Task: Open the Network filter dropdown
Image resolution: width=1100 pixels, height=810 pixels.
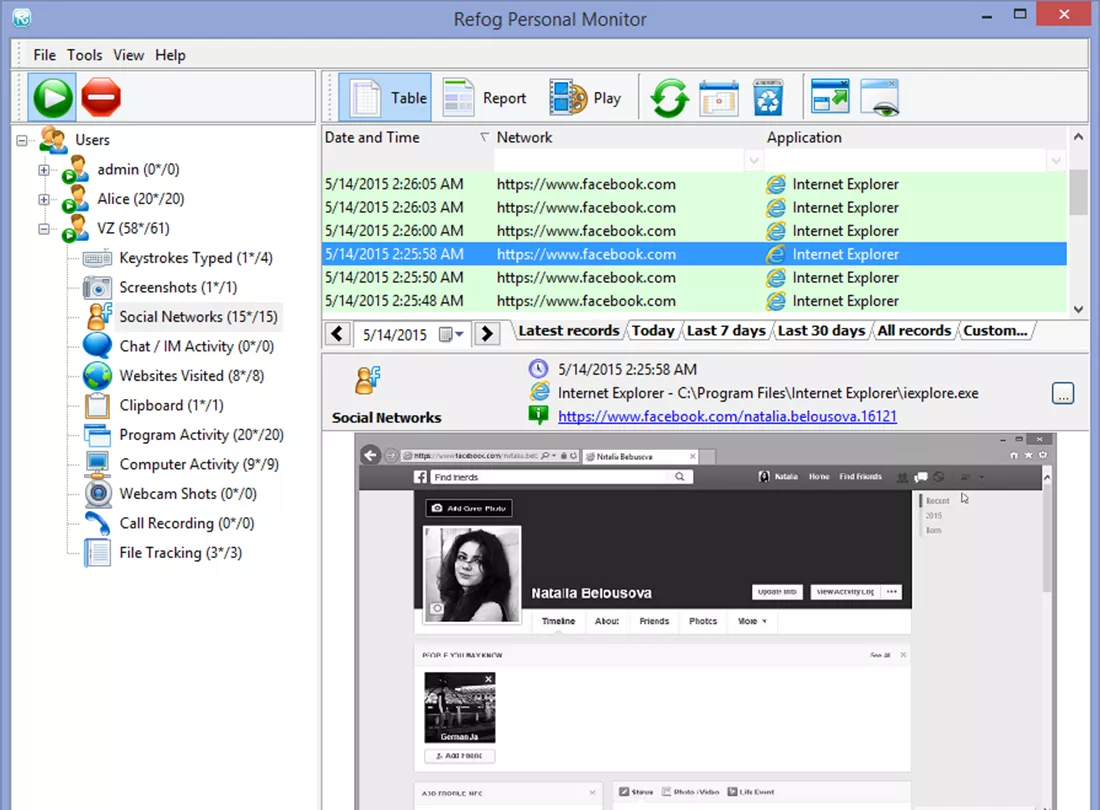Action: click(x=753, y=161)
